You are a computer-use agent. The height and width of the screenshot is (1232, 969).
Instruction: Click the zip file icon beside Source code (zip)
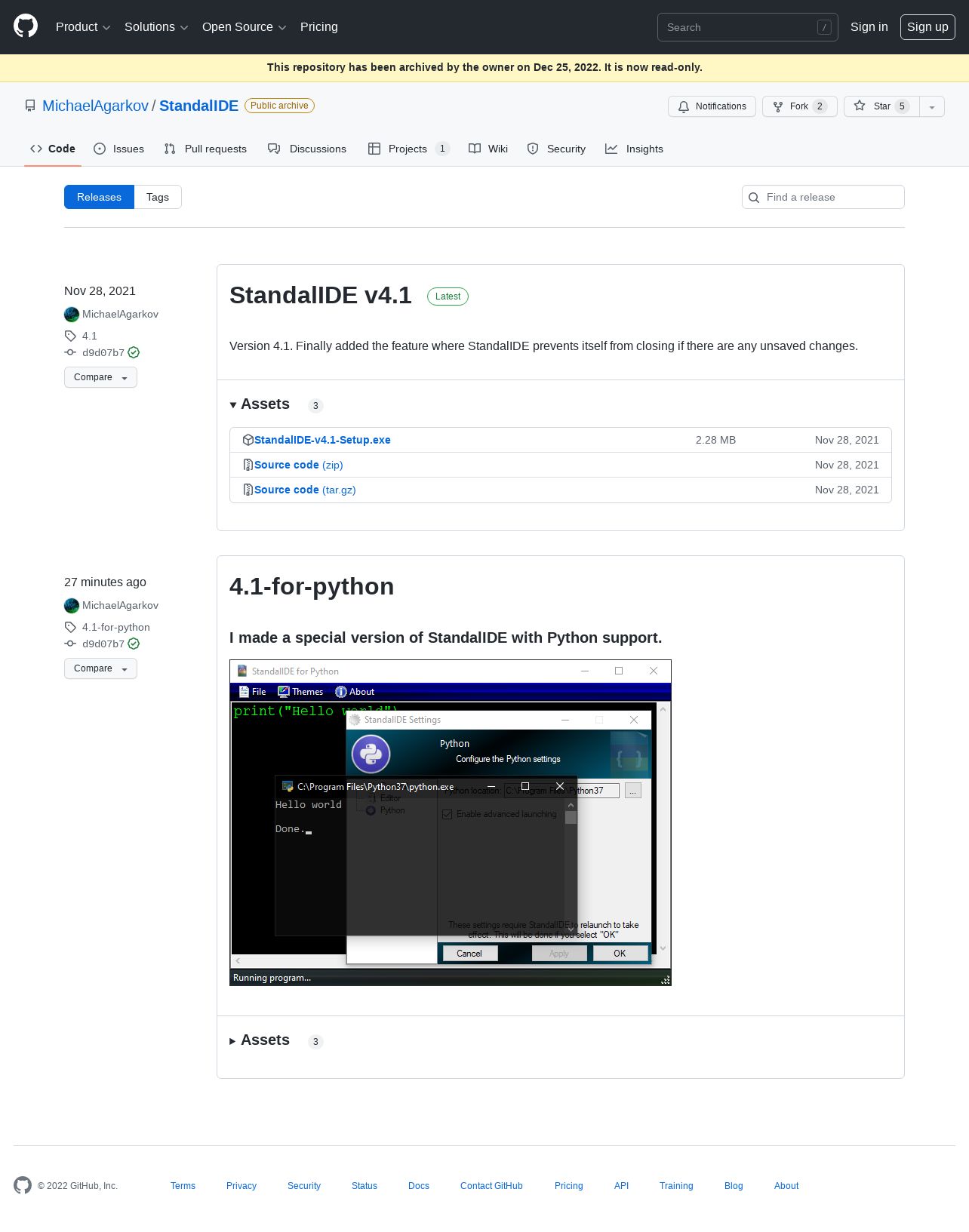pos(248,465)
